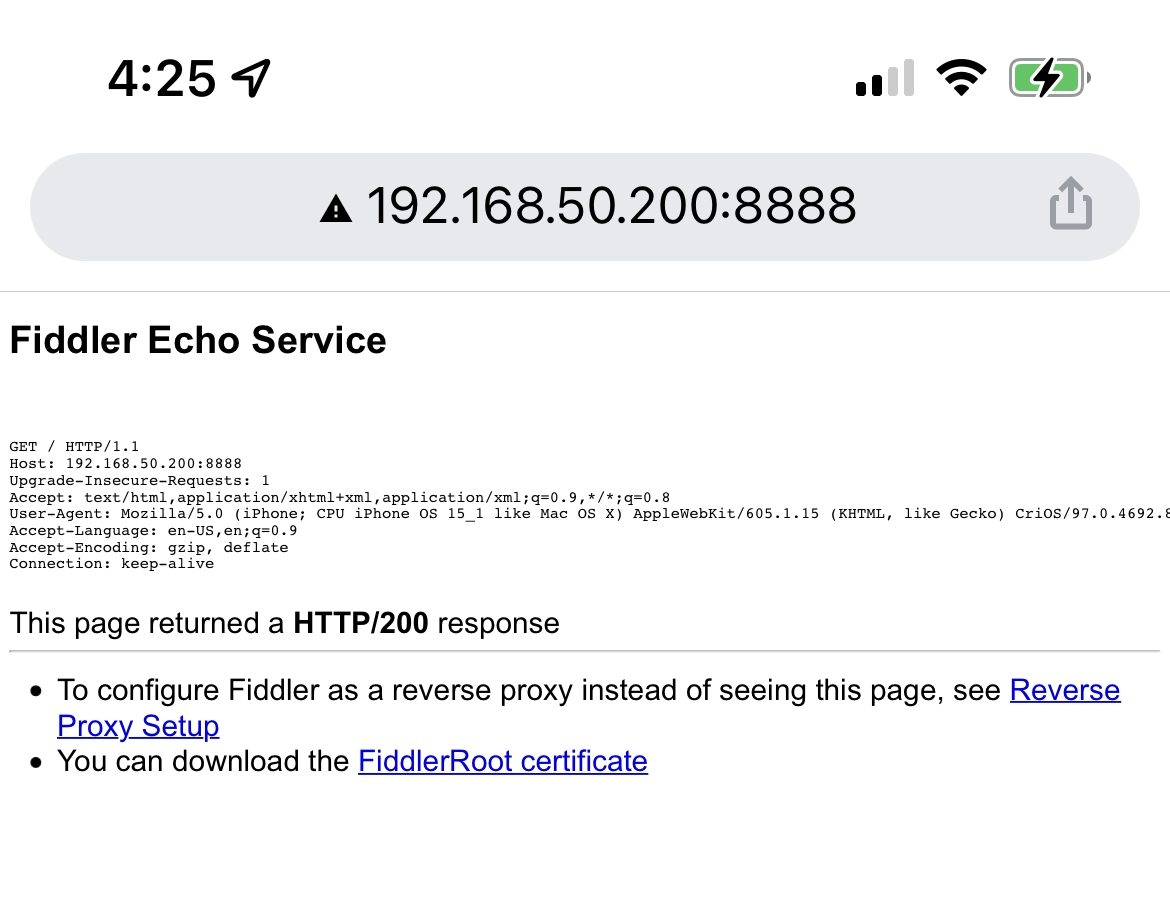Click the Connection: keep-alive line
Image resolution: width=1170 pixels, height=919 pixels.
tap(111, 564)
